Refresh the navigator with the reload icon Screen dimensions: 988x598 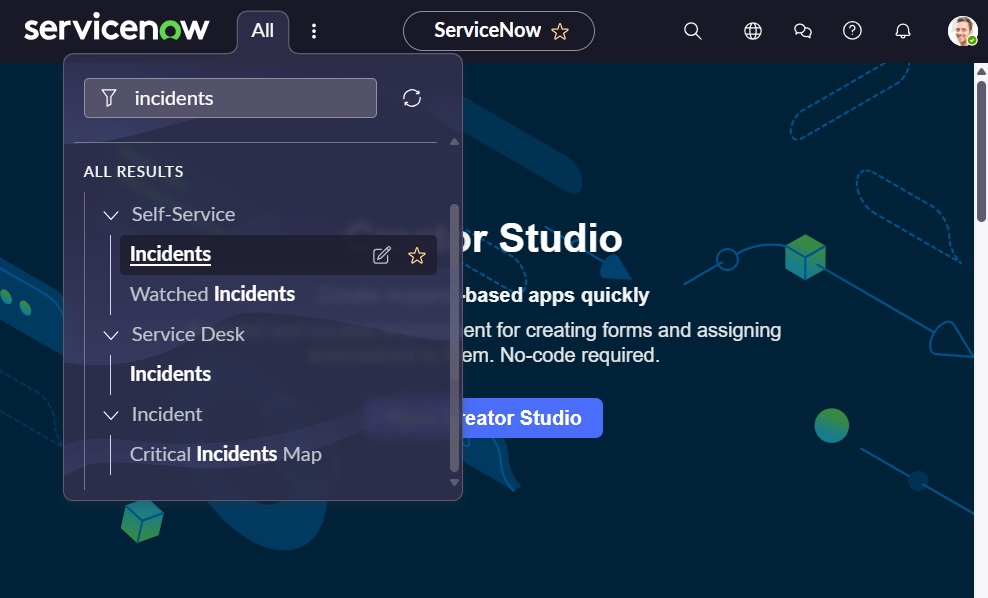click(411, 98)
